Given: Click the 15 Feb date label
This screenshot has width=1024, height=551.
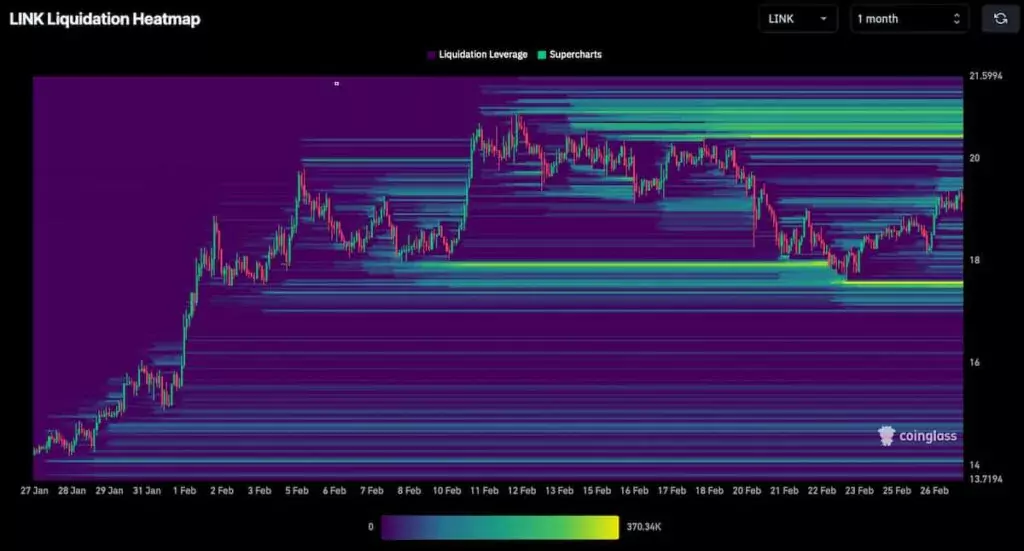Looking at the screenshot, I should (597, 490).
